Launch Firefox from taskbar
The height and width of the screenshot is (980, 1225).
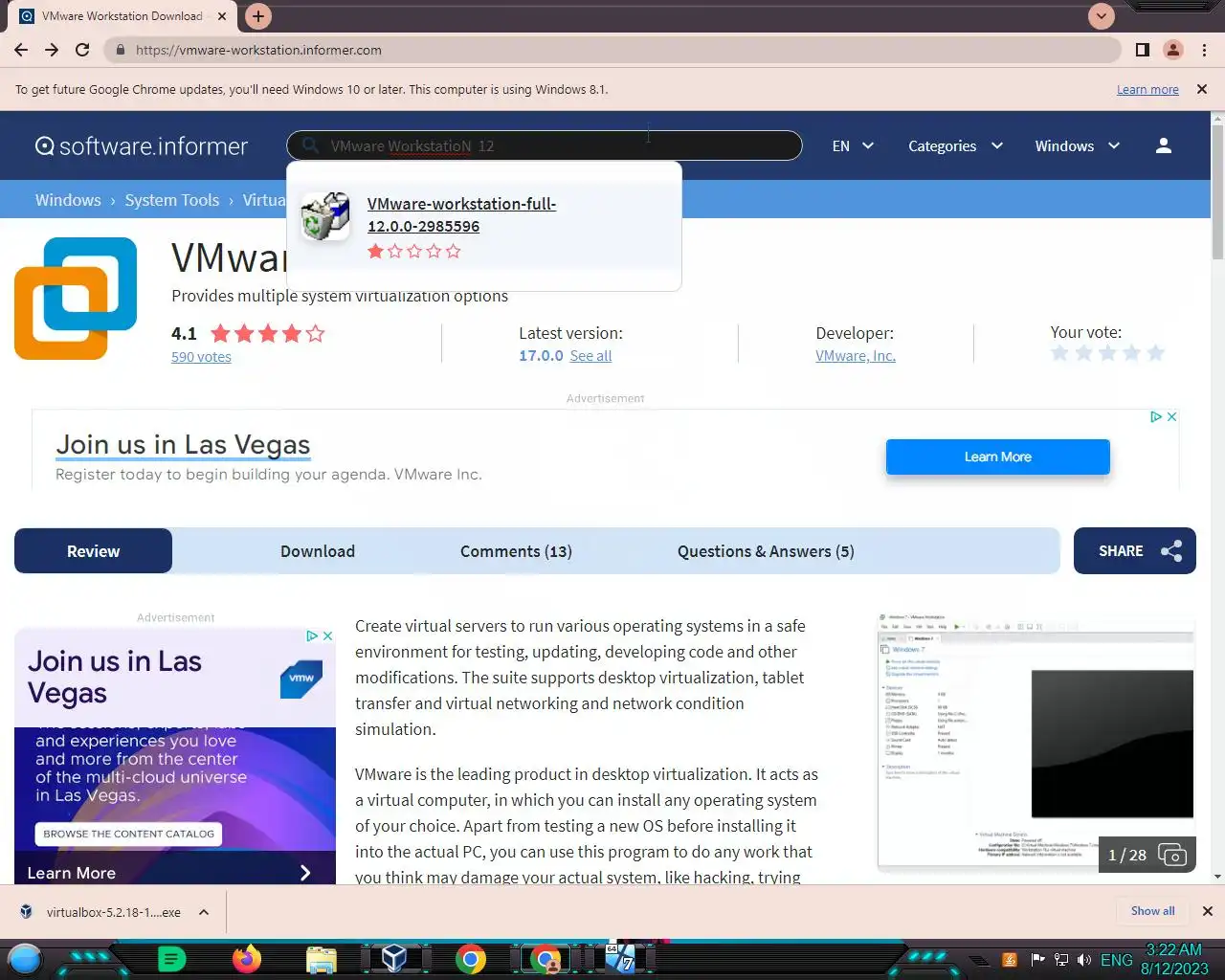247,958
